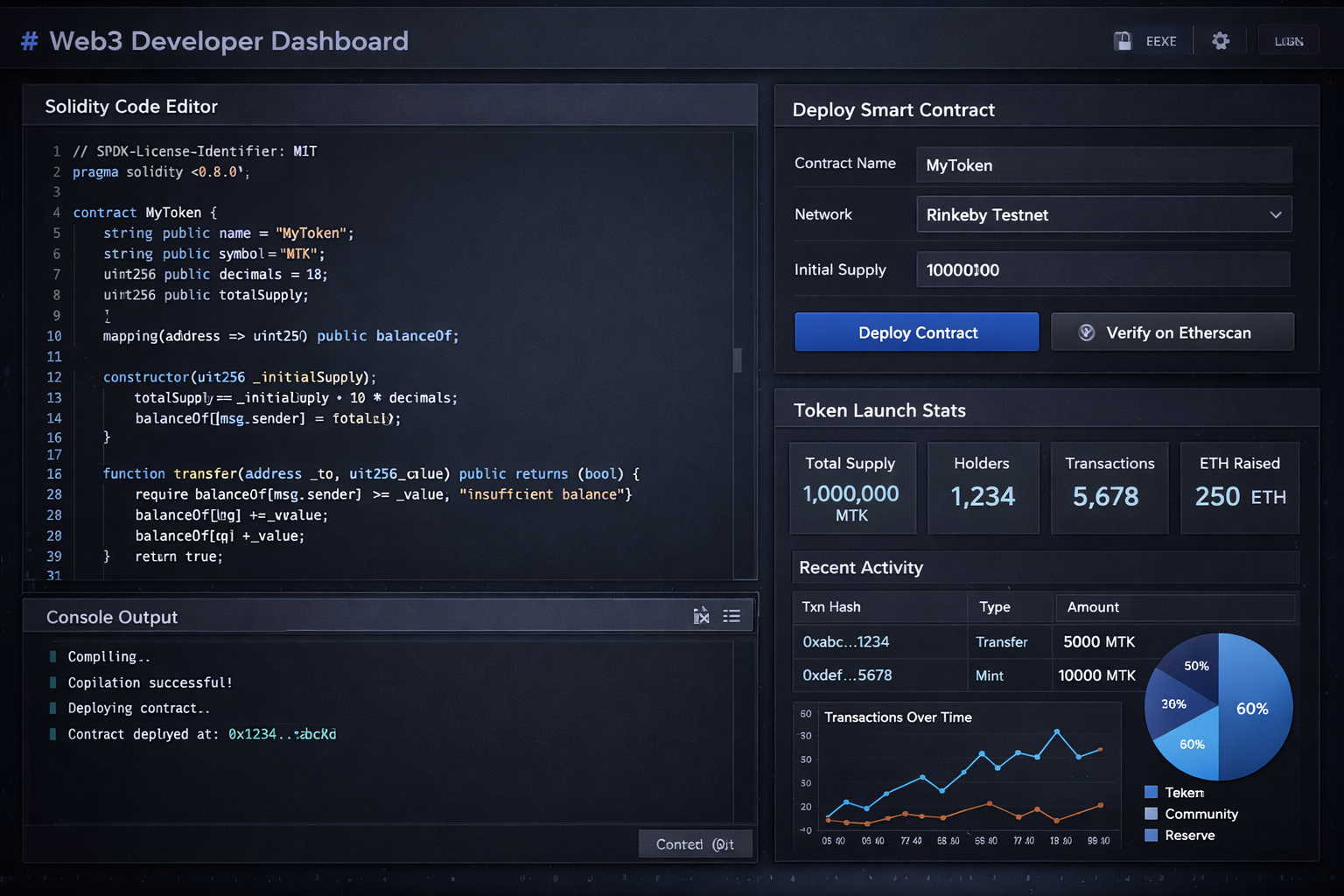The width and height of the screenshot is (1344, 896).
Task: Click the shield icon on Verify on Etherscan
Action: pyautogui.click(x=1088, y=332)
